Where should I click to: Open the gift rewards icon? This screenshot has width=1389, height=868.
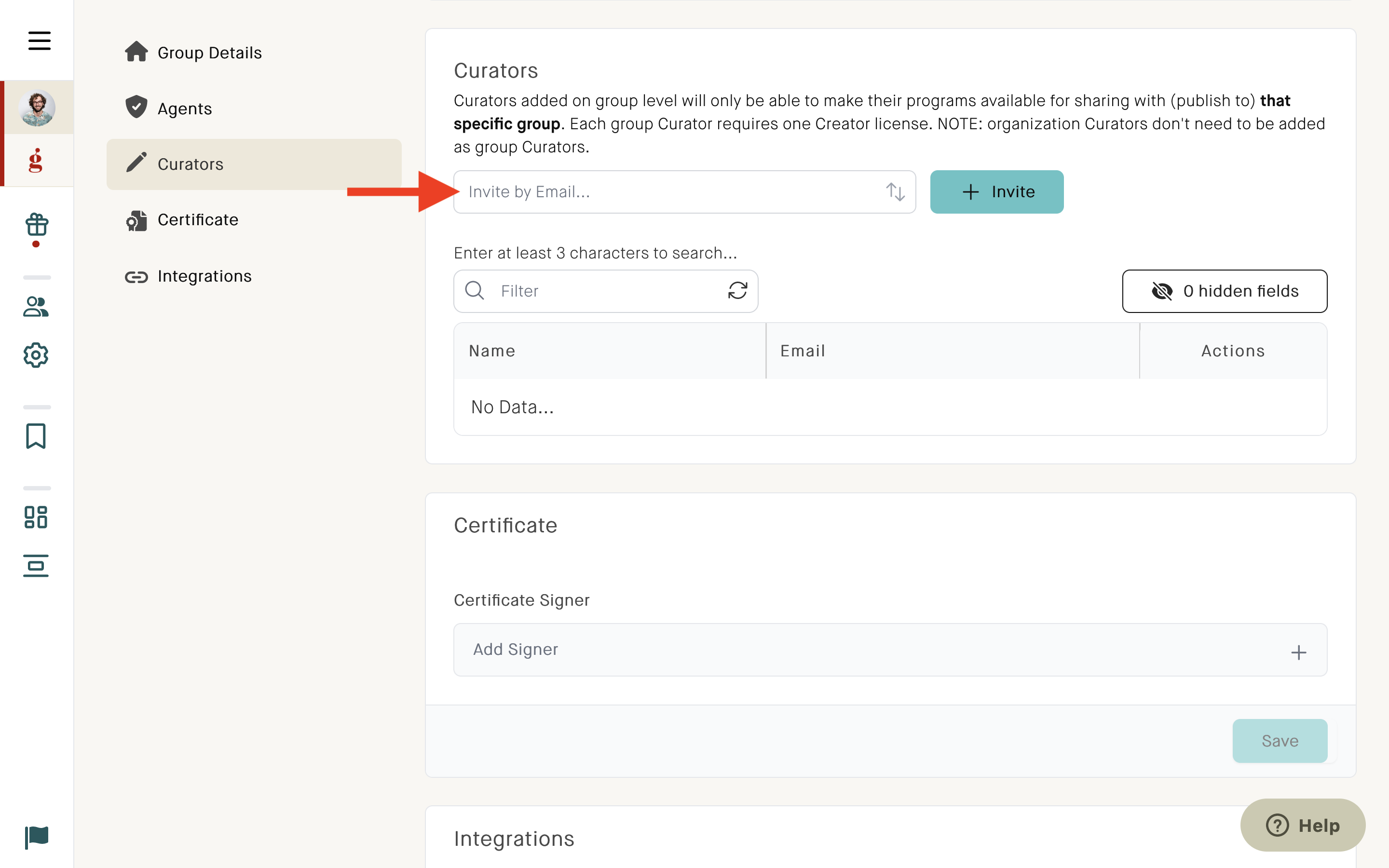36,225
